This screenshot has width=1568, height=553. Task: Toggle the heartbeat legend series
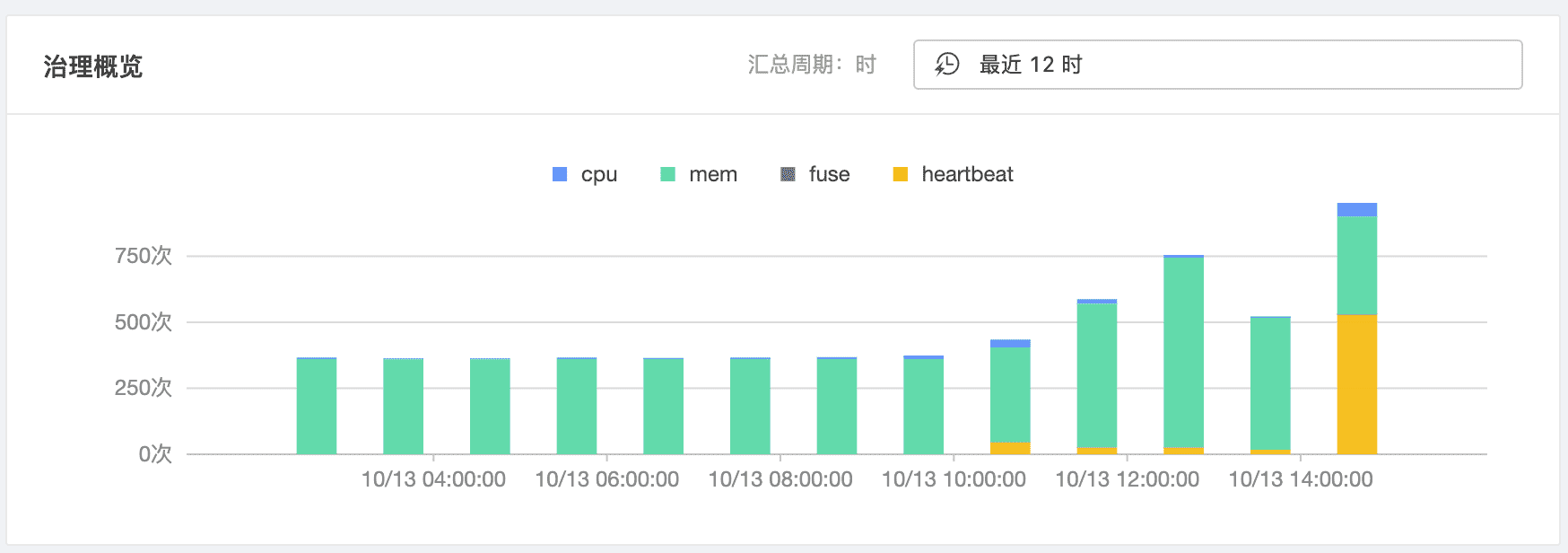pos(953,174)
